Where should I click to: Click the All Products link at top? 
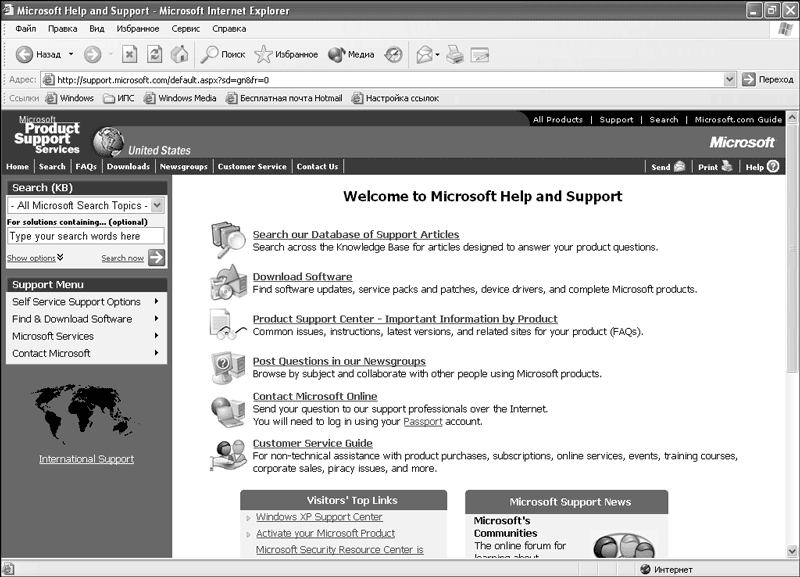(558, 119)
